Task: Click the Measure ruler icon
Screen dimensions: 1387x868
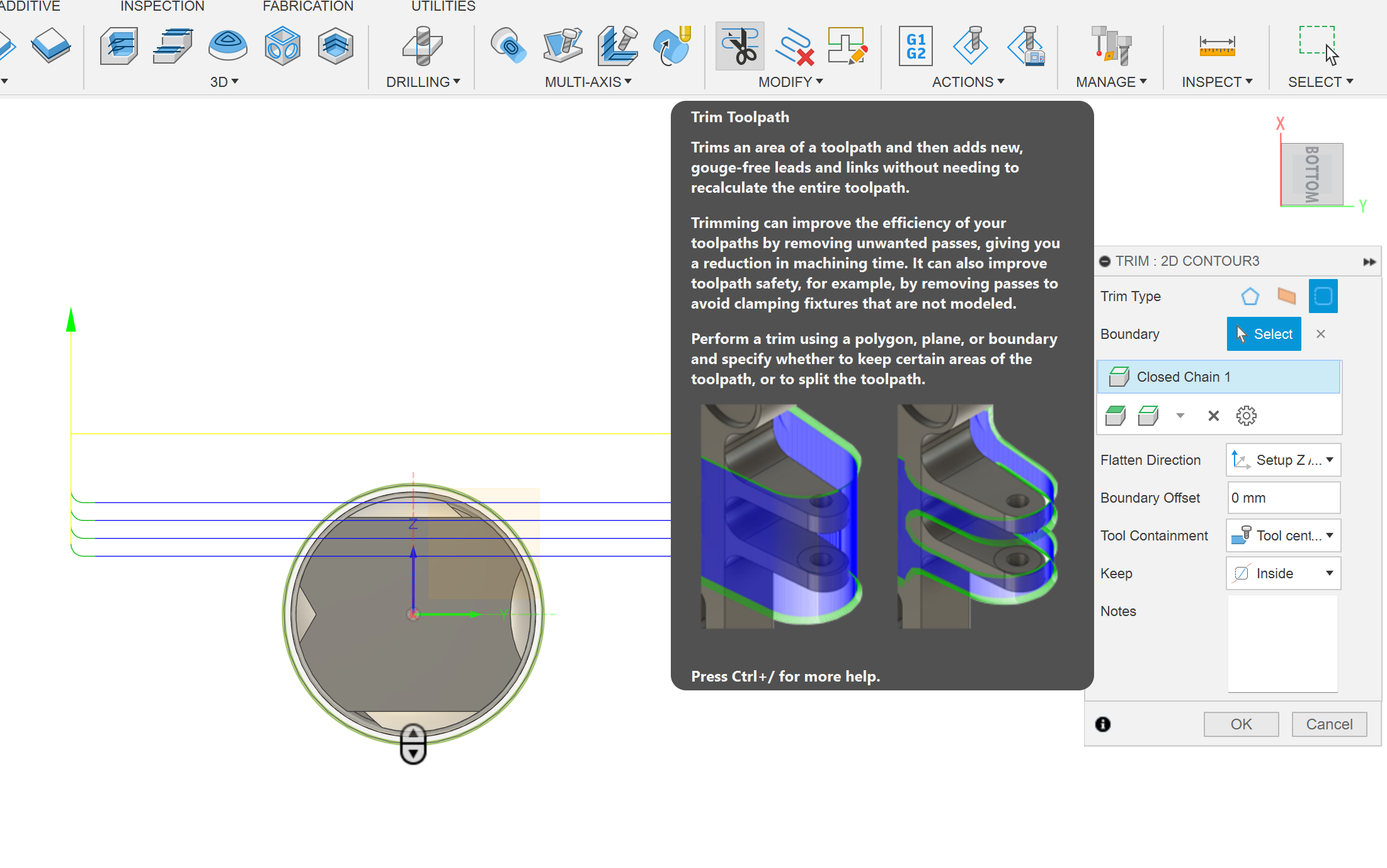Action: tap(1216, 46)
